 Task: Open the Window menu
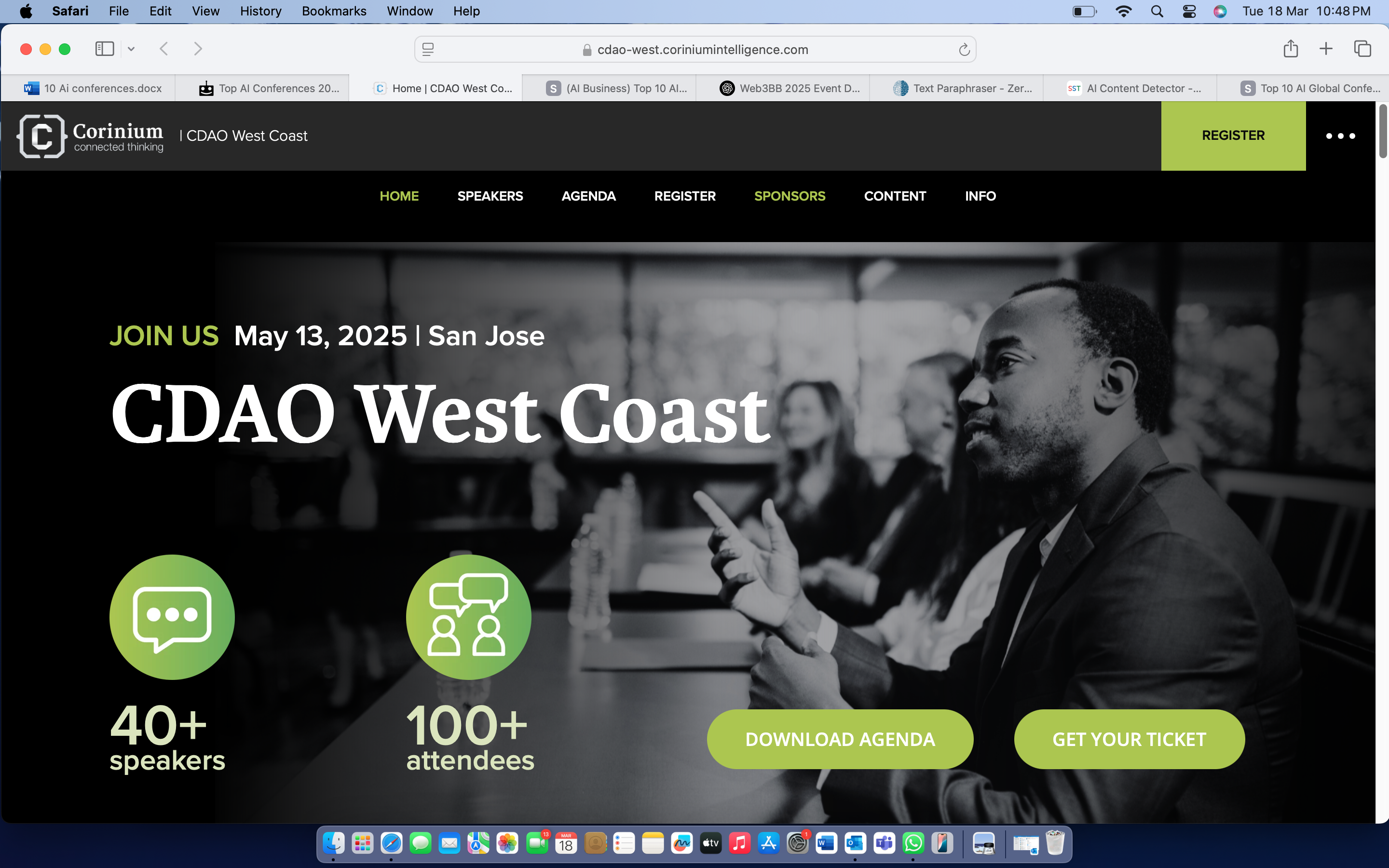[410, 12]
